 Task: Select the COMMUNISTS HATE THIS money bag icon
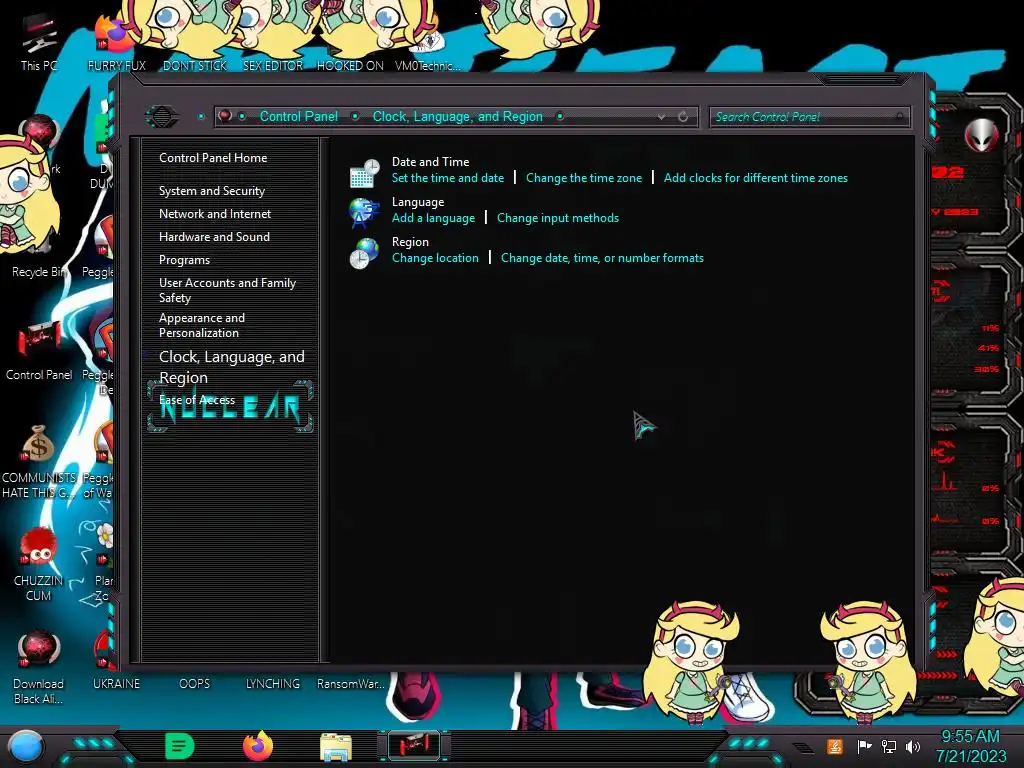[x=39, y=461]
